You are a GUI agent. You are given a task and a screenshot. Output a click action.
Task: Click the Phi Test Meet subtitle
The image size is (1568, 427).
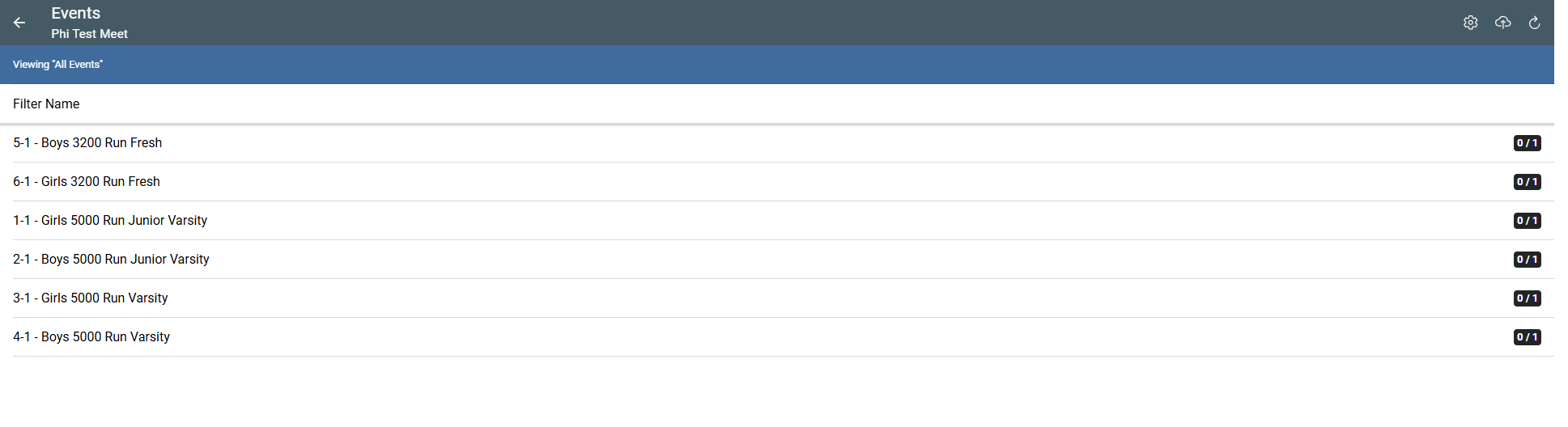[x=89, y=34]
